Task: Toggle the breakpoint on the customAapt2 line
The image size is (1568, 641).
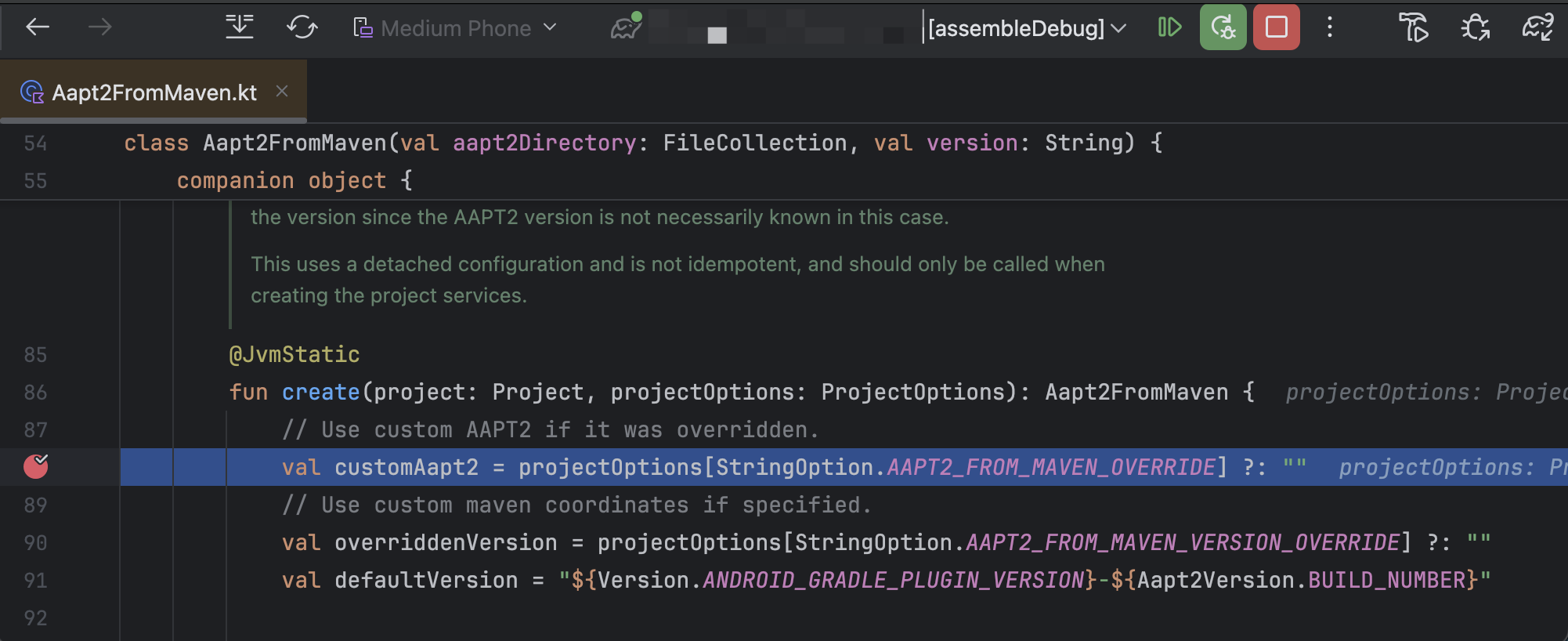Action: point(36,467)
